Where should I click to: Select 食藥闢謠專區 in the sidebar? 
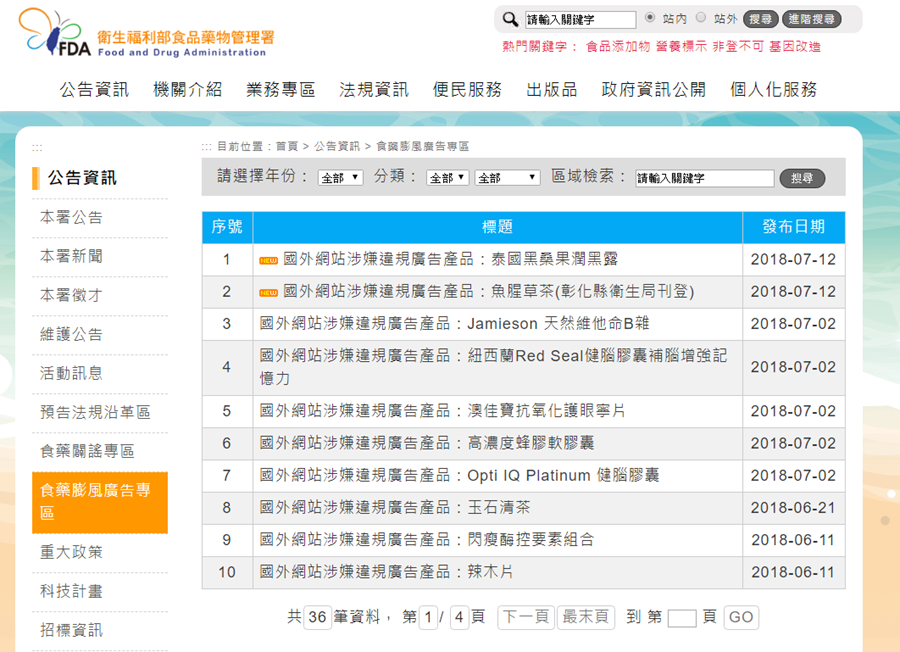87,451
